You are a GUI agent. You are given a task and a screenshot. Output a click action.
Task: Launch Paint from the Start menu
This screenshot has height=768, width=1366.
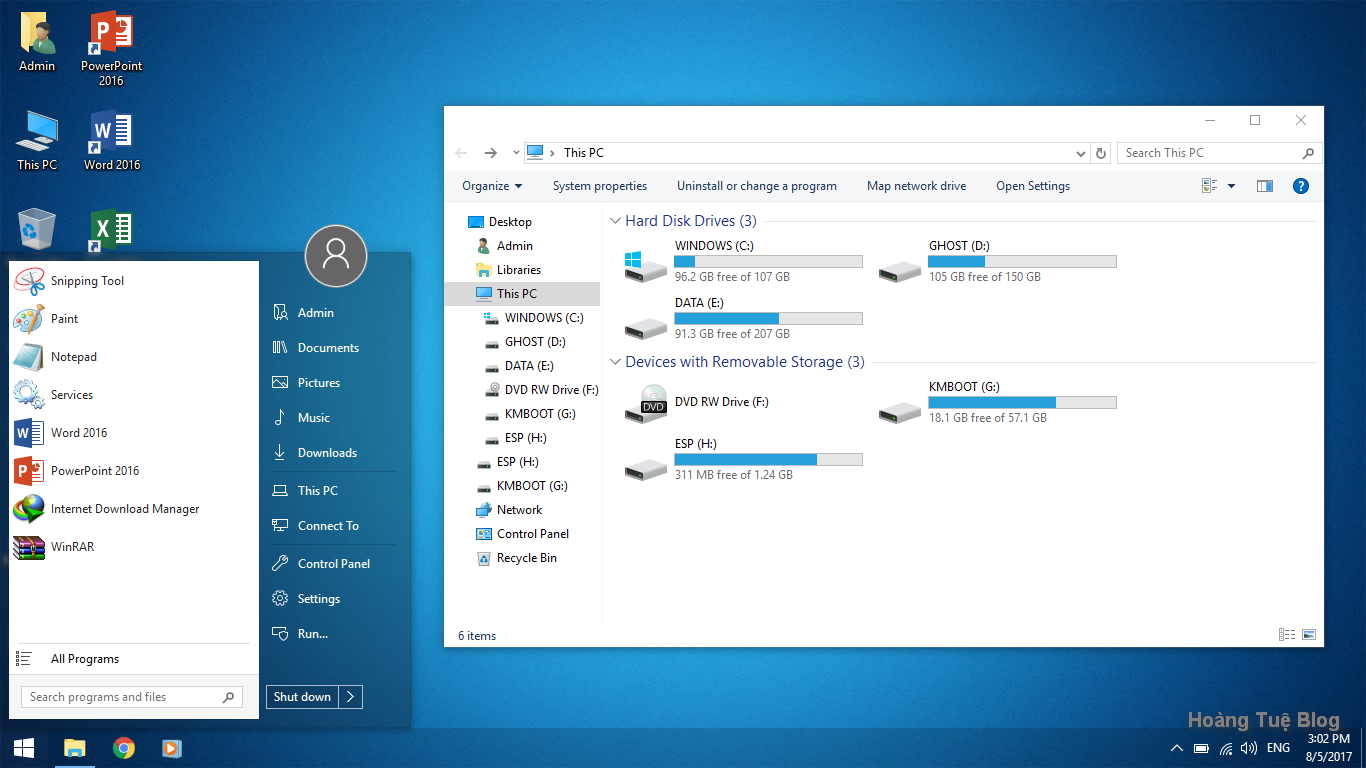click(65, 319)
